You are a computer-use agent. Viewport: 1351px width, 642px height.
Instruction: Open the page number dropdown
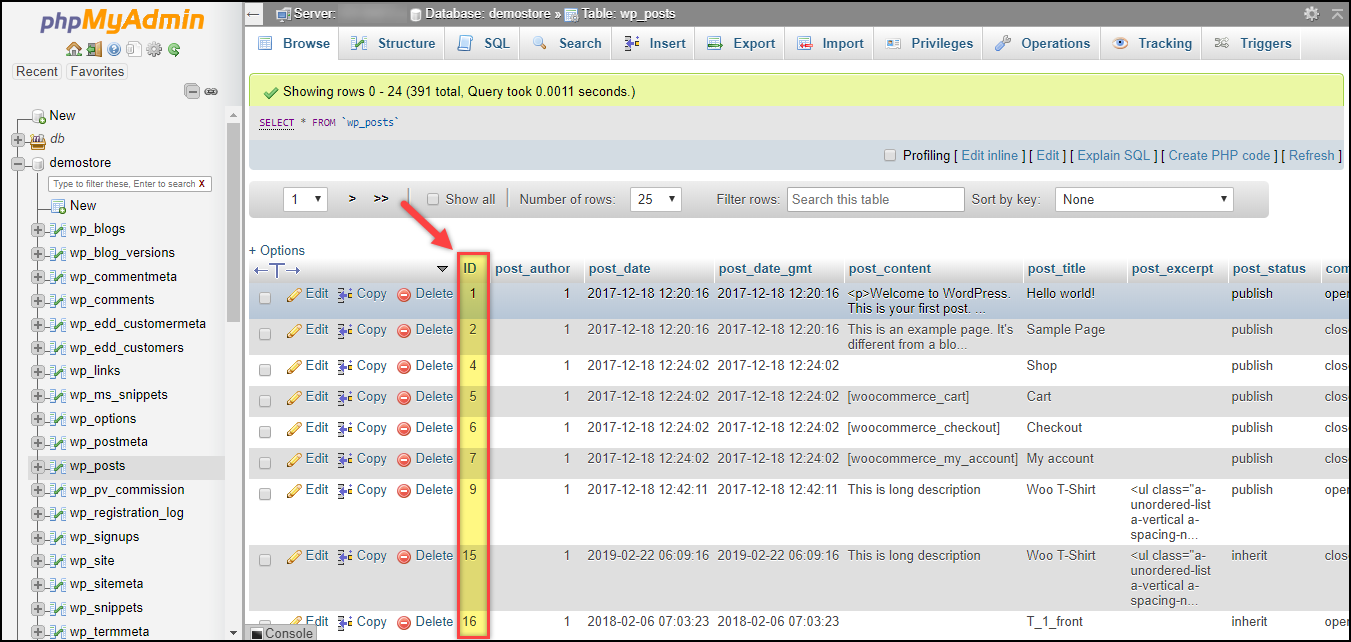pos(306,199)
